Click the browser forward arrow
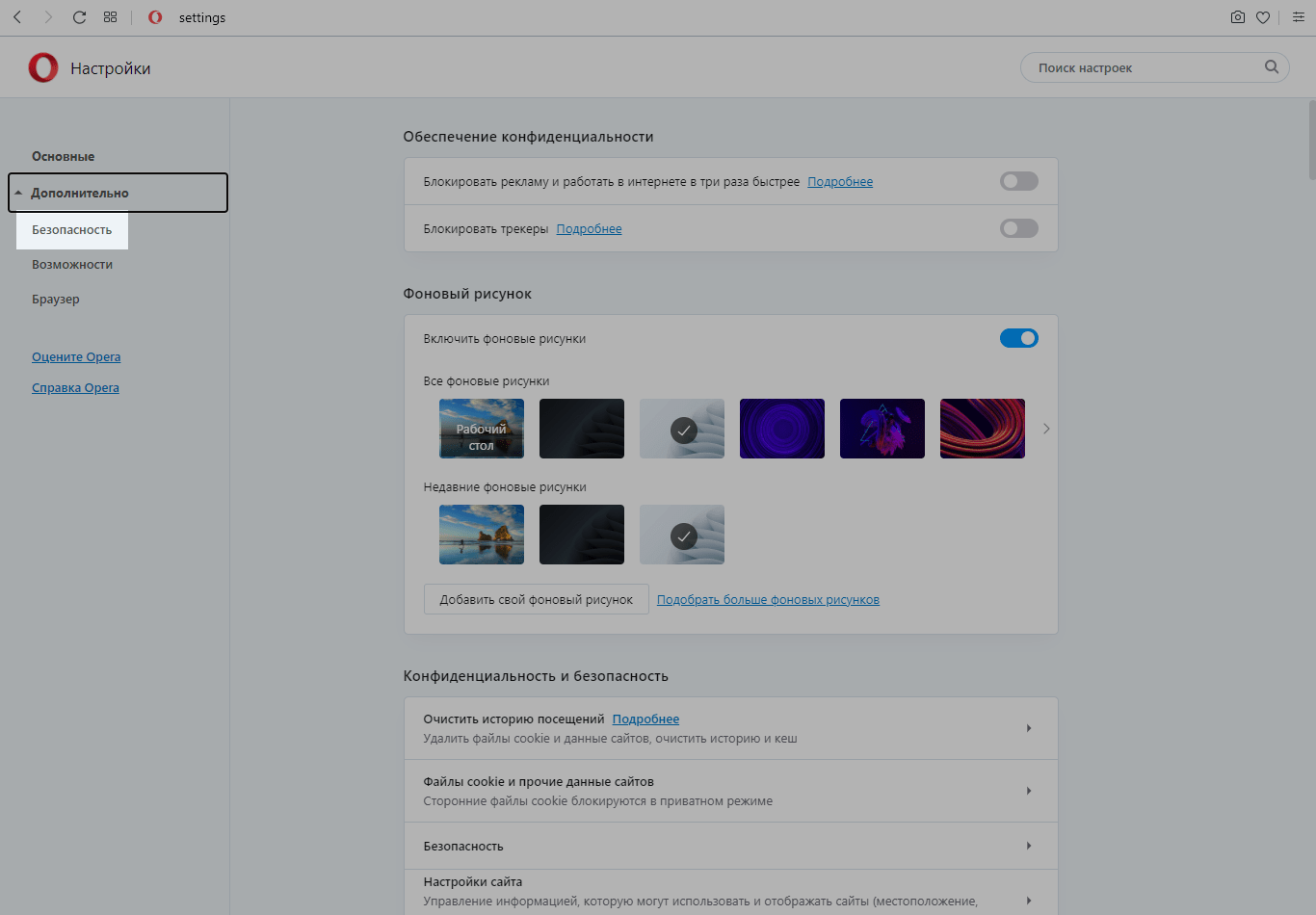Viewport: 1316px width, 915px height. (x=48, y=17)
